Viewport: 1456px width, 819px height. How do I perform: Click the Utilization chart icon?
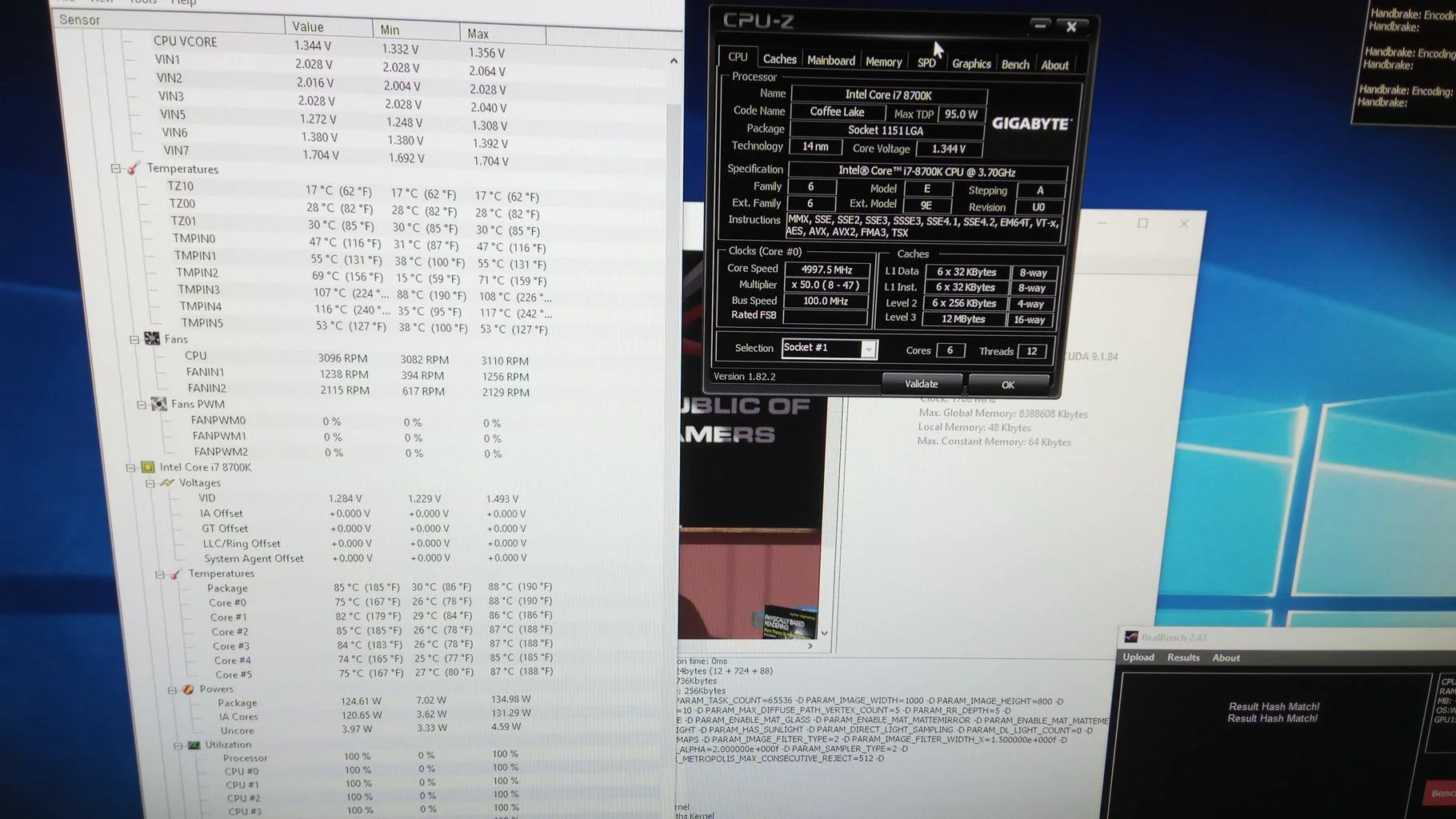click(x=194, y=745)
